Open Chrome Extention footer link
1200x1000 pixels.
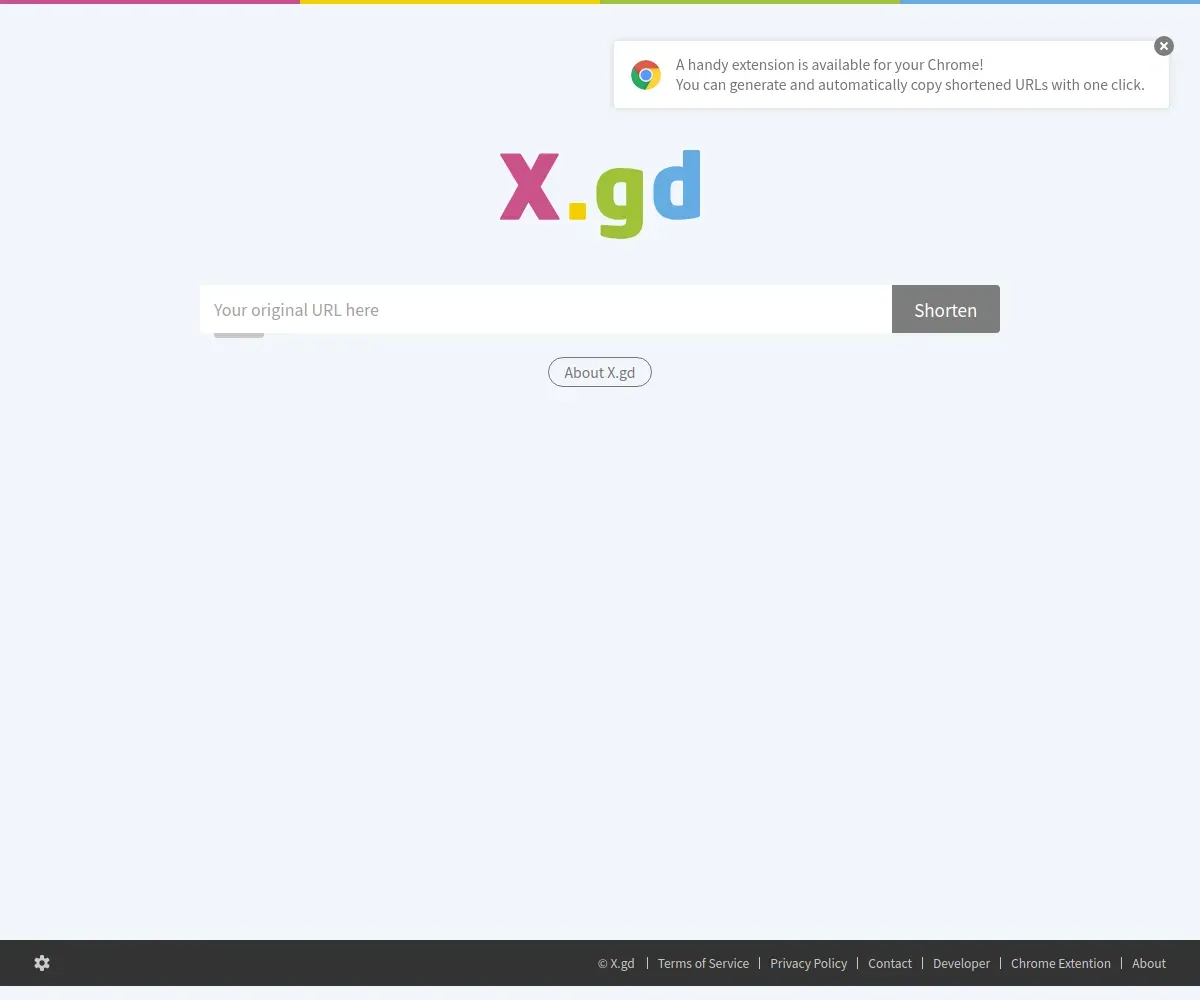pyautogui.click(x=1061, y=963)
